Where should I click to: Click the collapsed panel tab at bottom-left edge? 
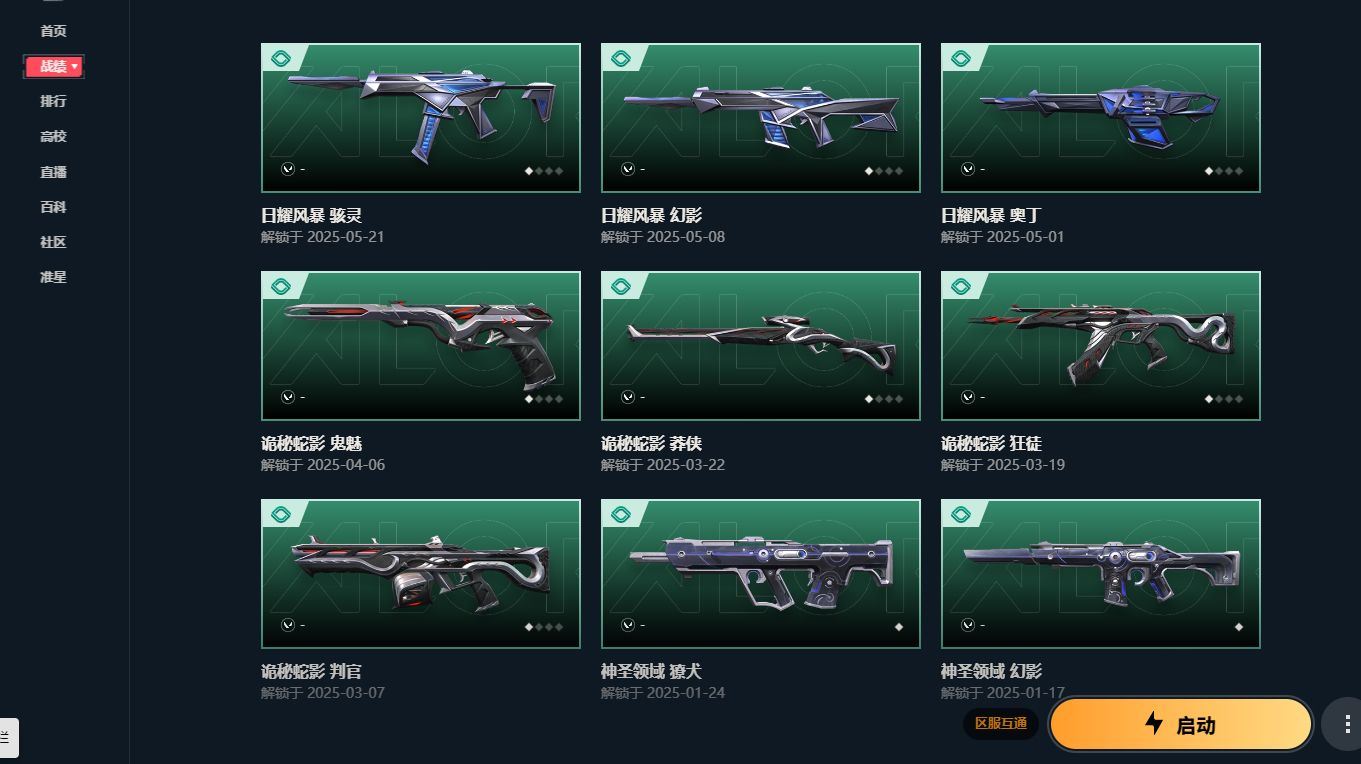pos(8,737)
